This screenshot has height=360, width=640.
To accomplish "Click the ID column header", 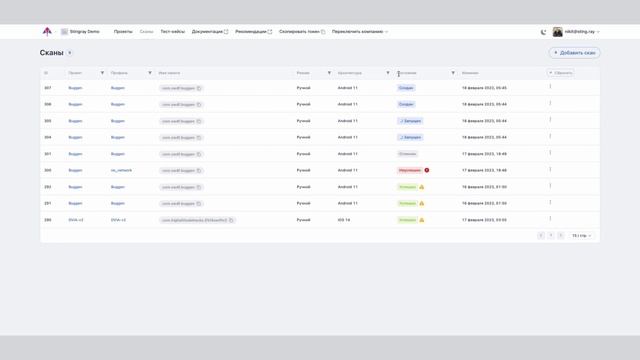I will point(46,73).
